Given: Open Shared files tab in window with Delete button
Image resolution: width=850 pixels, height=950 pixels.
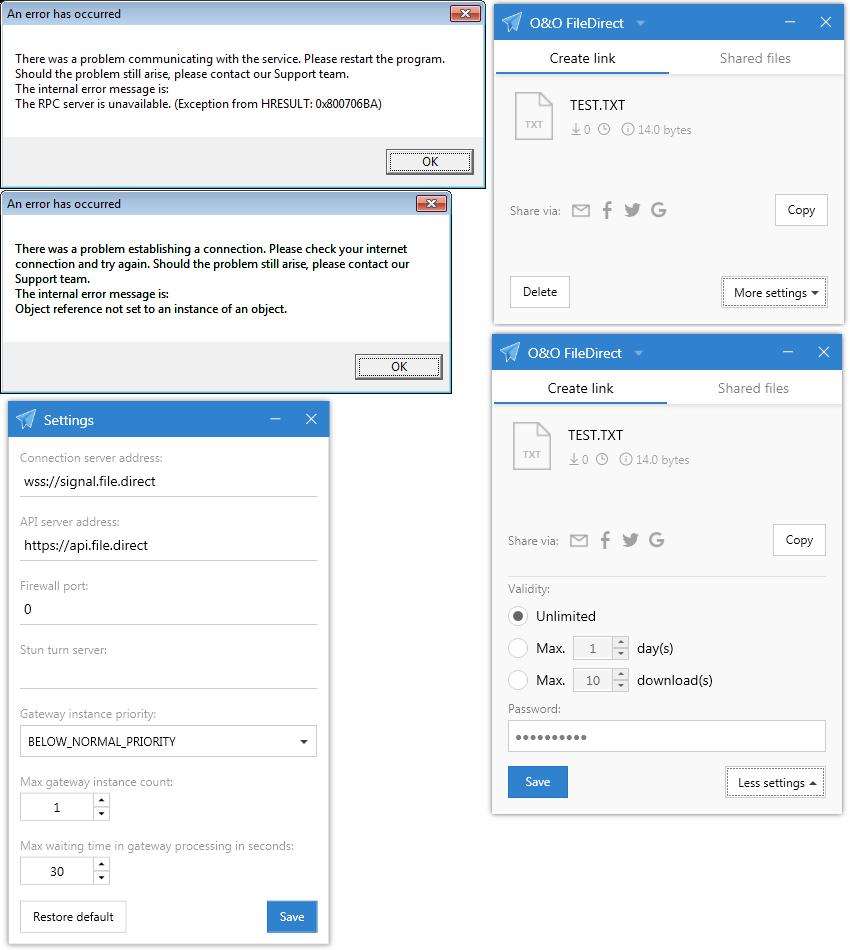Looking at the screenshot, I should click(x=755, y=58).
